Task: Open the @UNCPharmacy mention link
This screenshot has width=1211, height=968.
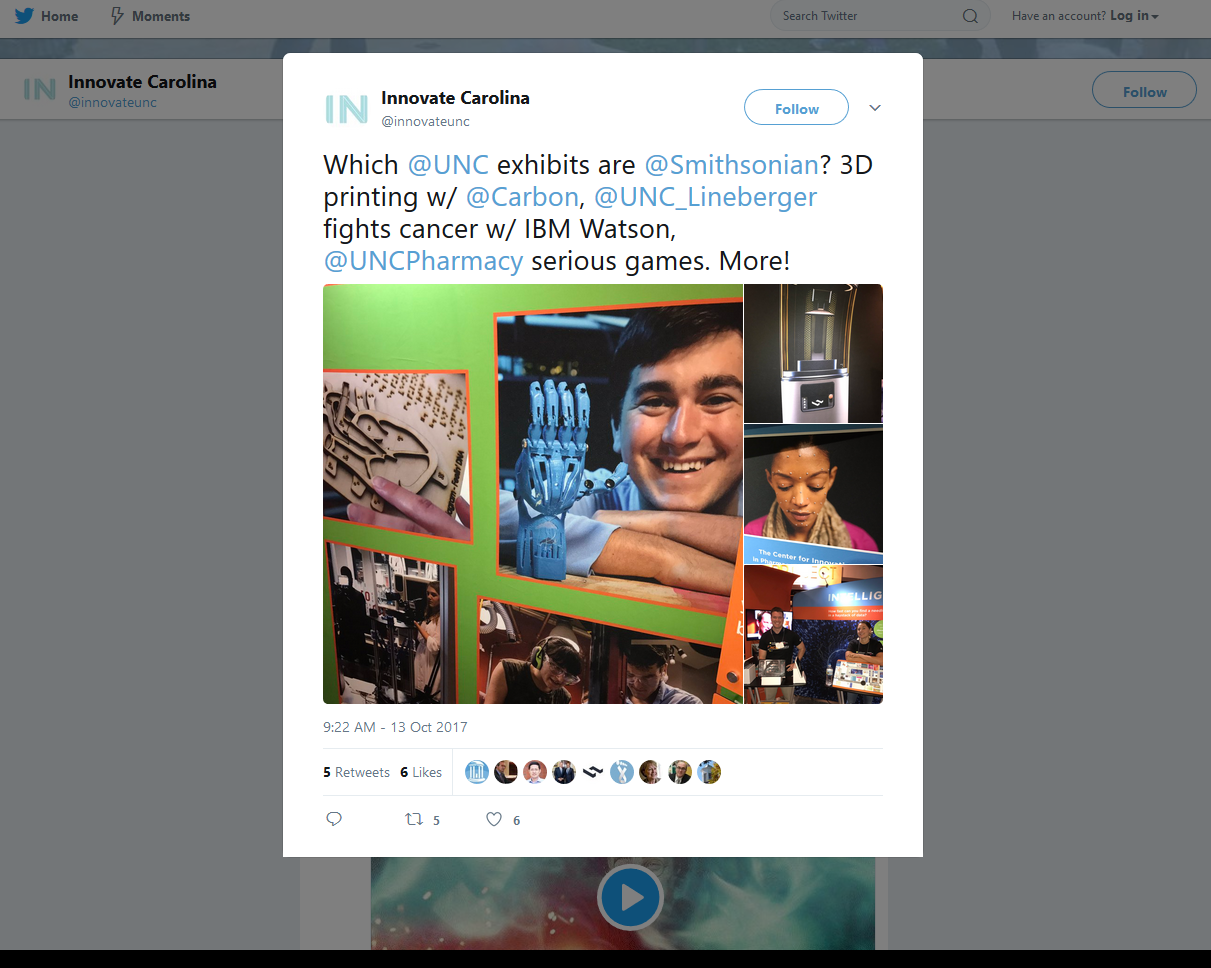Action: click(x=423, y=262)
